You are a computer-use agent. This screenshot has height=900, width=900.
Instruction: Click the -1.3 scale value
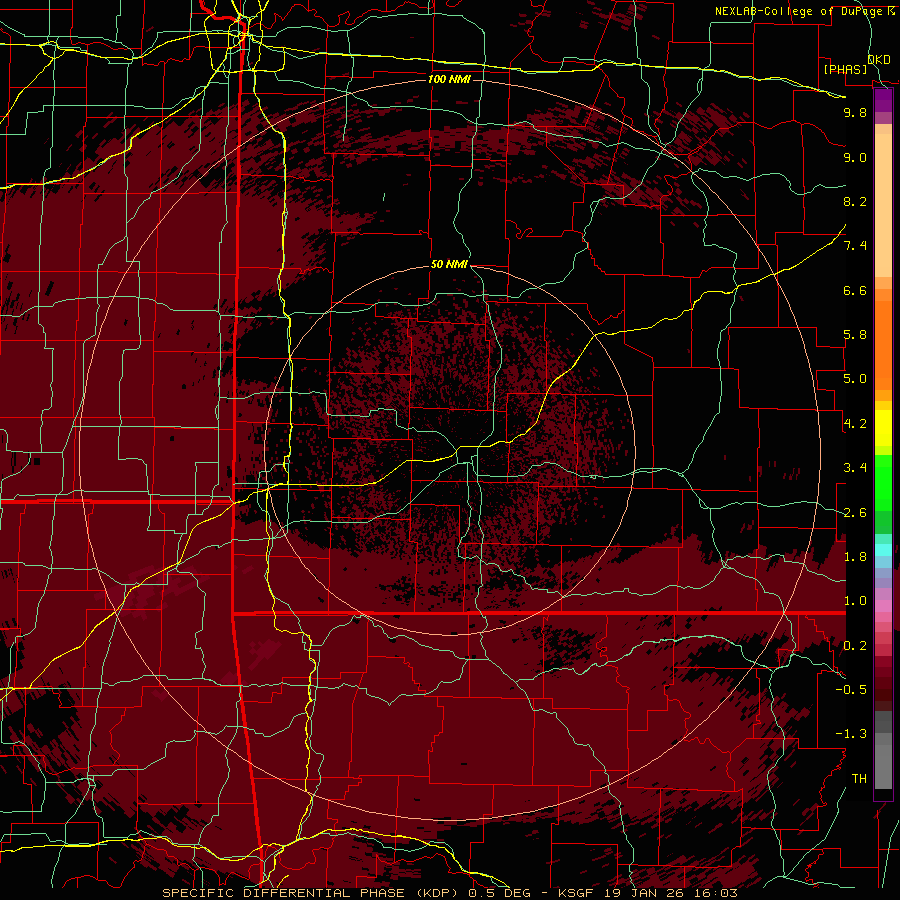[851, 735]
